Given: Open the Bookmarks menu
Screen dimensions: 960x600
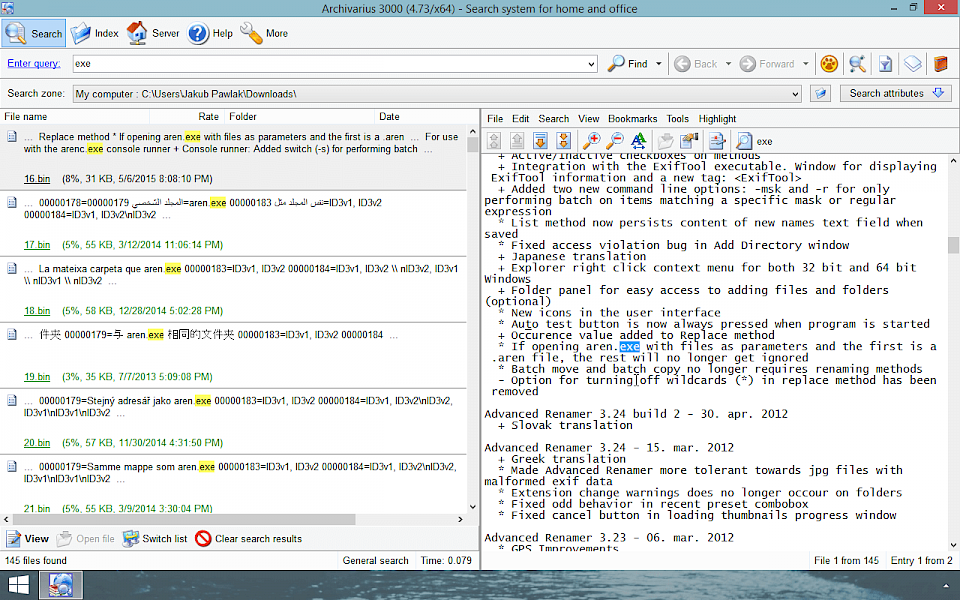Looking at the screenshot, I should point(632,119).
